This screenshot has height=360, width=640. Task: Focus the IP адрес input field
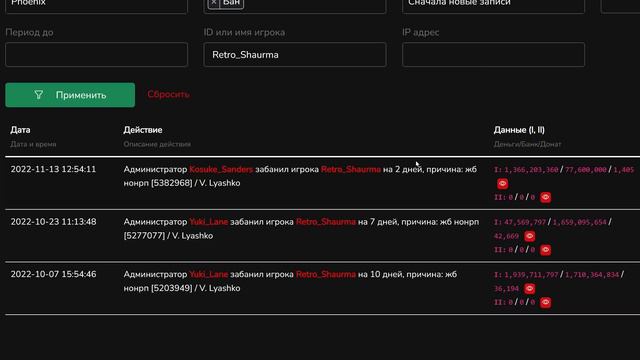point(493,55)
